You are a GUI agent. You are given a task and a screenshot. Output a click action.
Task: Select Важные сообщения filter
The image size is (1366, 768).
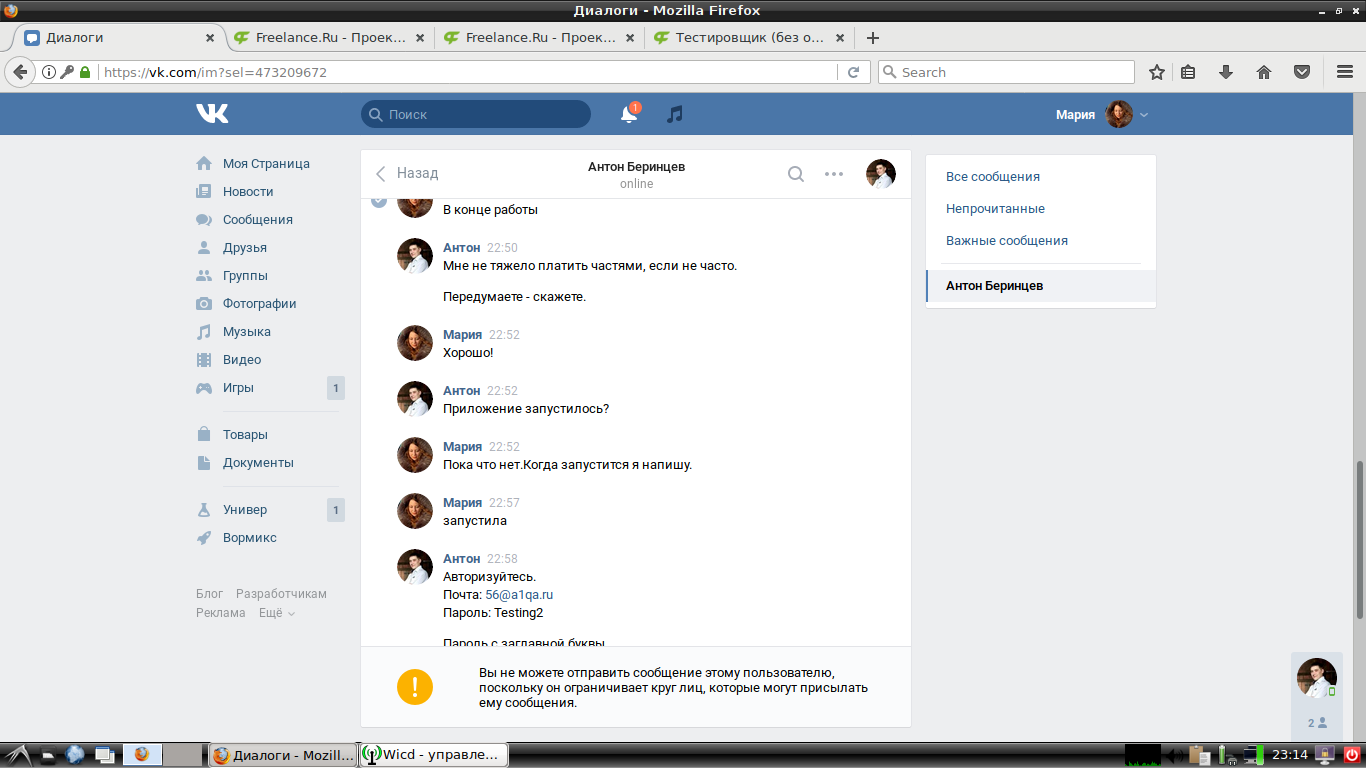(x=1007, y=241)
